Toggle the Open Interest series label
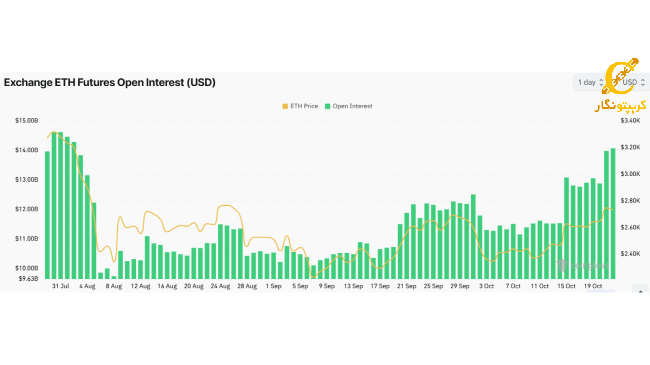The image size is (650, 365). coord(352,106)
